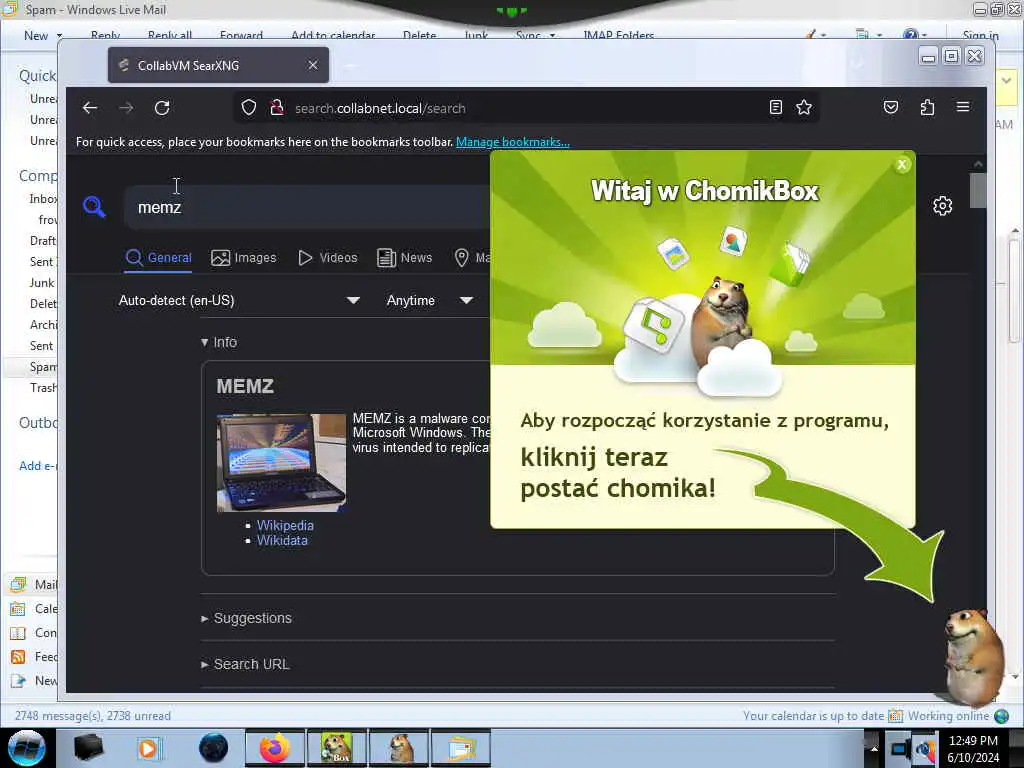The width and height of the screenshot is (1024, 768).
Task: Click the browser page vertical scrollbar thumb
Action: click(x=978, y=190)
